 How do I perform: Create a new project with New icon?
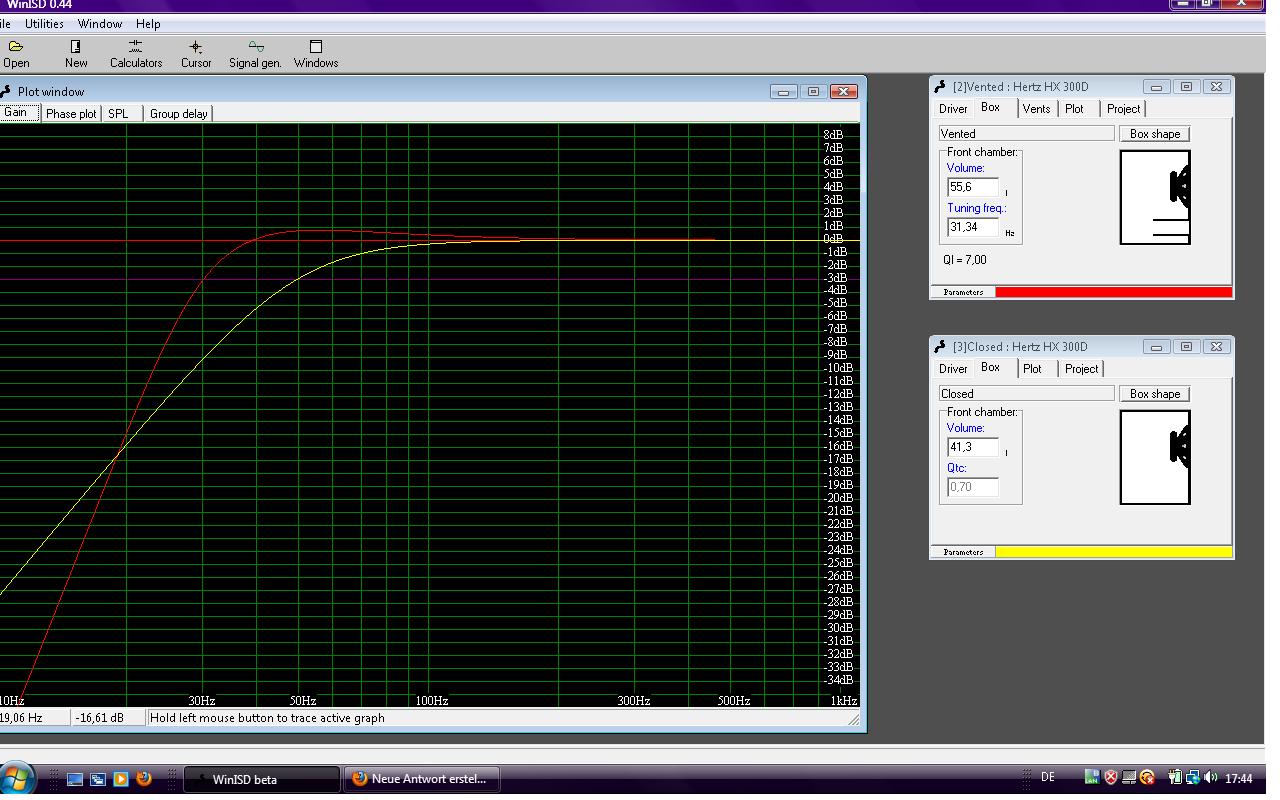[76, 54]
